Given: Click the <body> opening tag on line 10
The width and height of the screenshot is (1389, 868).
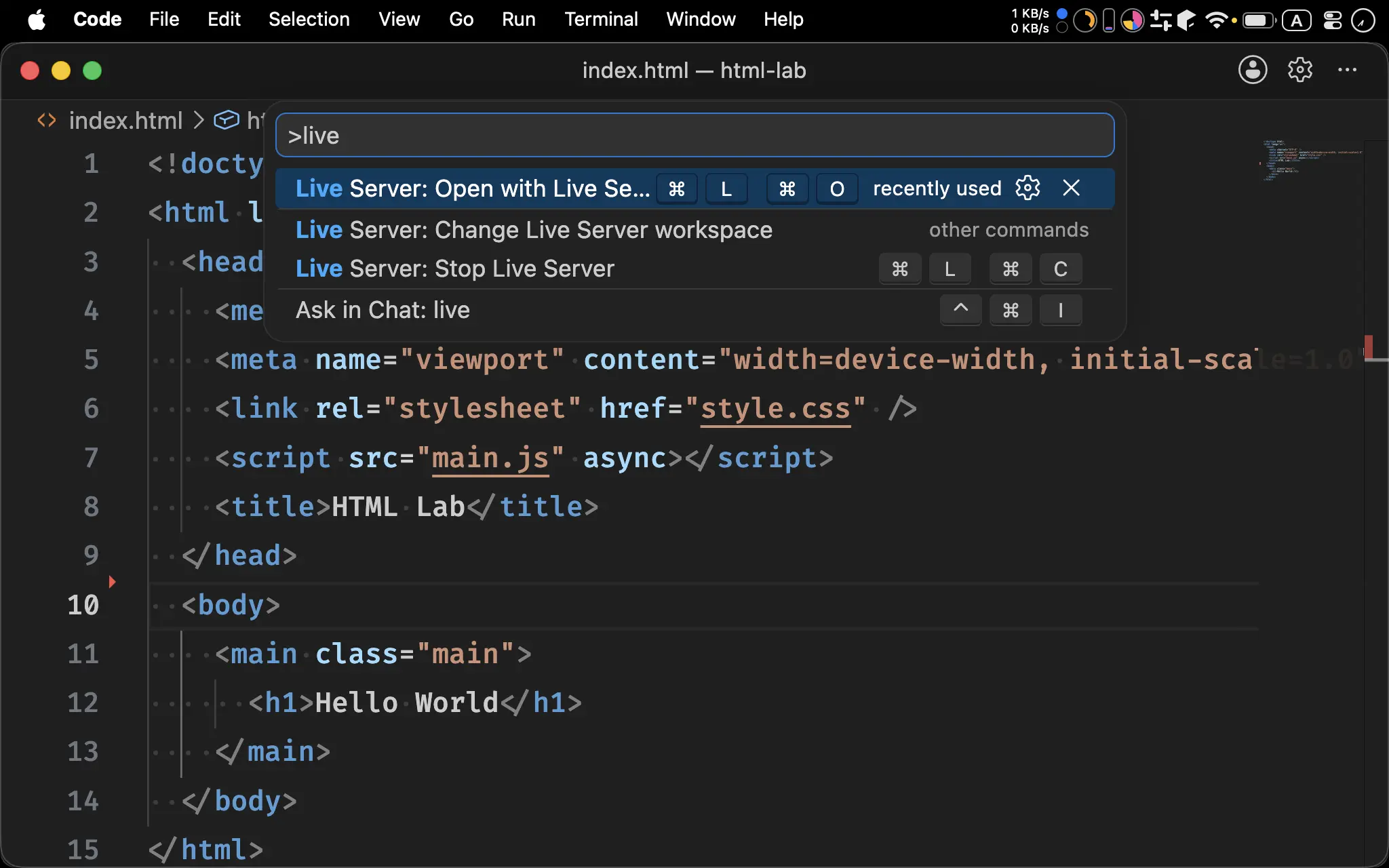Looking at the screenshot, I should coord(231,605).
